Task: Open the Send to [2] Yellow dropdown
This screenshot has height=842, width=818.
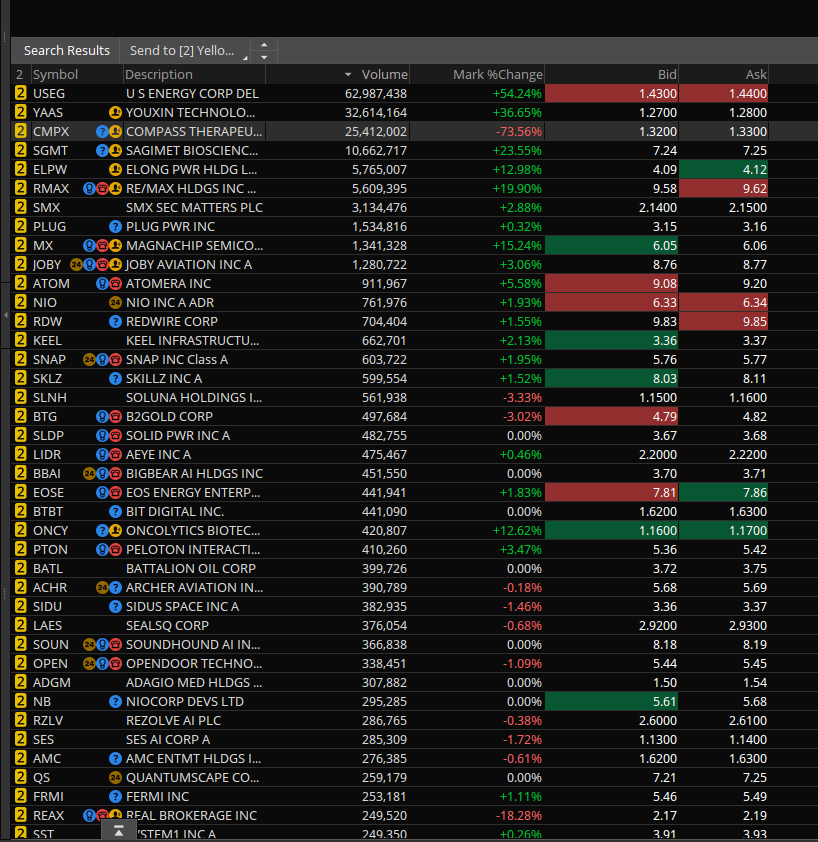Action: pyautogui.click(x=185, y=50)
